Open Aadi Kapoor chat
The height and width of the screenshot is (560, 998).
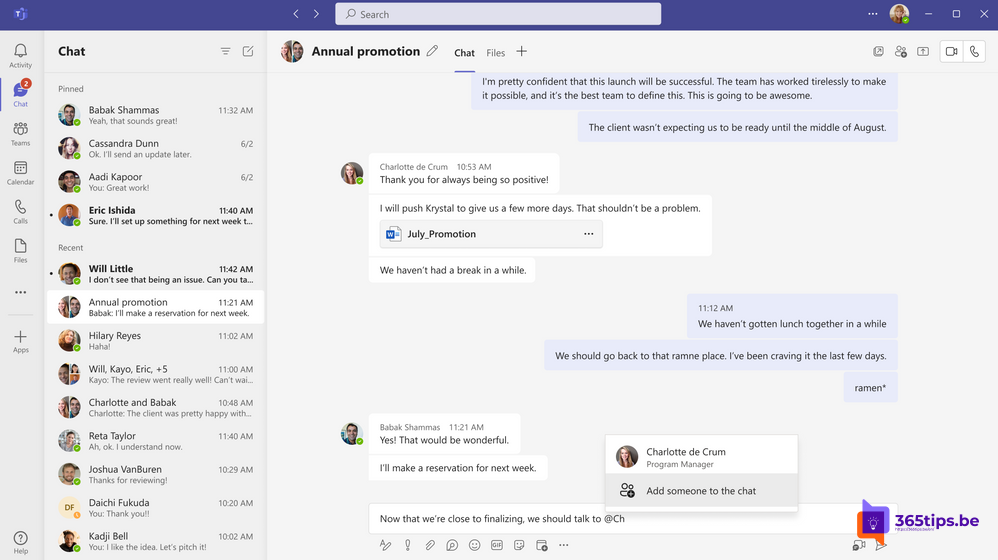(155, 182)
